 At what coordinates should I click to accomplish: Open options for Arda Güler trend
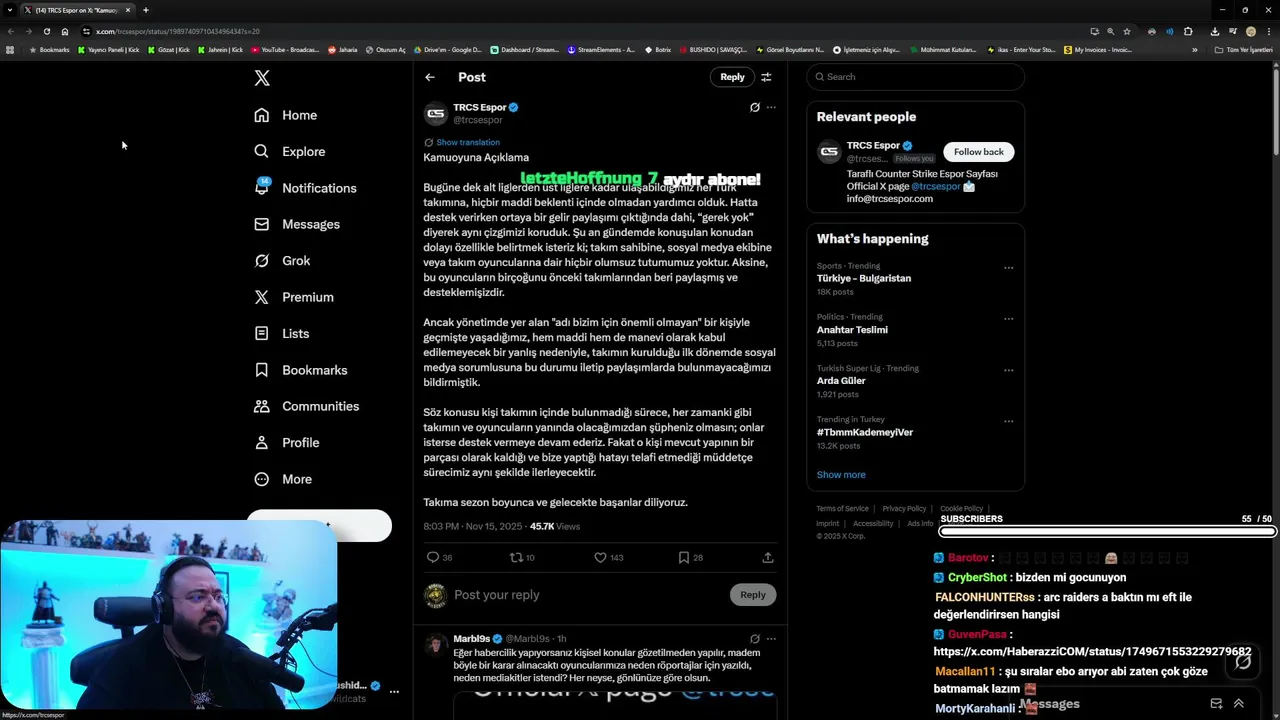[1008, 370]
